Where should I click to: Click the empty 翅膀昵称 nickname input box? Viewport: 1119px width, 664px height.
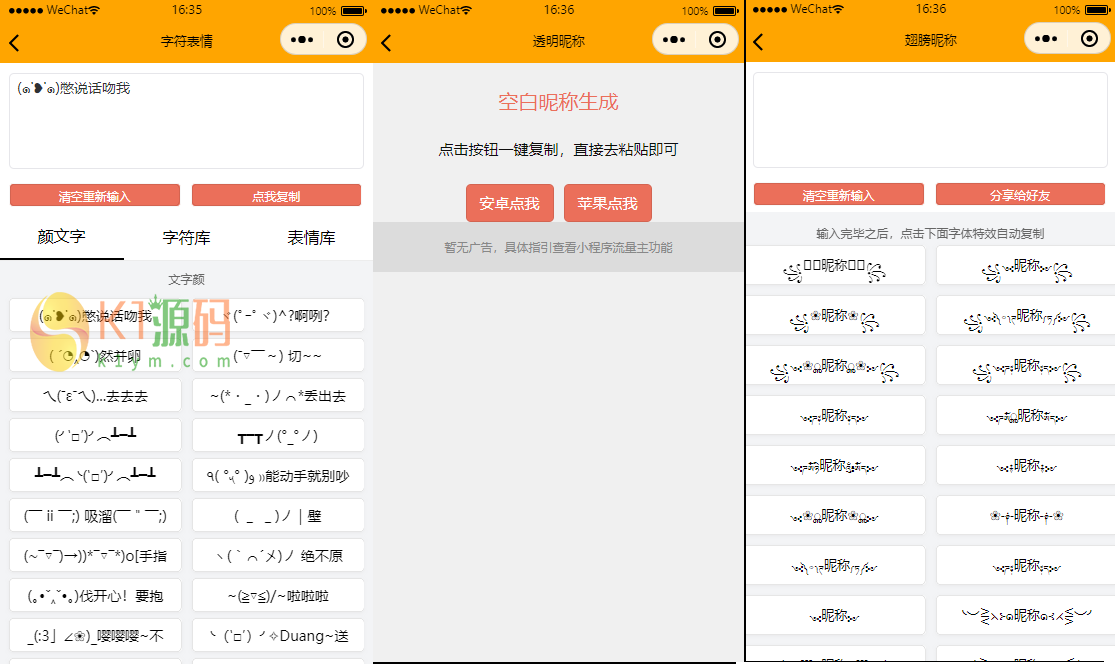tap(930, 120)
